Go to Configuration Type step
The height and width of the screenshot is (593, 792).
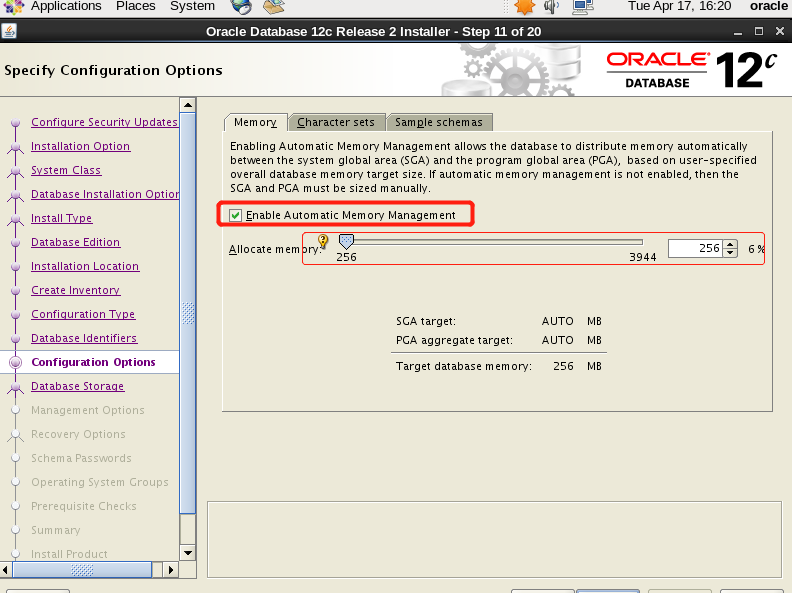(x=83, y=314)
